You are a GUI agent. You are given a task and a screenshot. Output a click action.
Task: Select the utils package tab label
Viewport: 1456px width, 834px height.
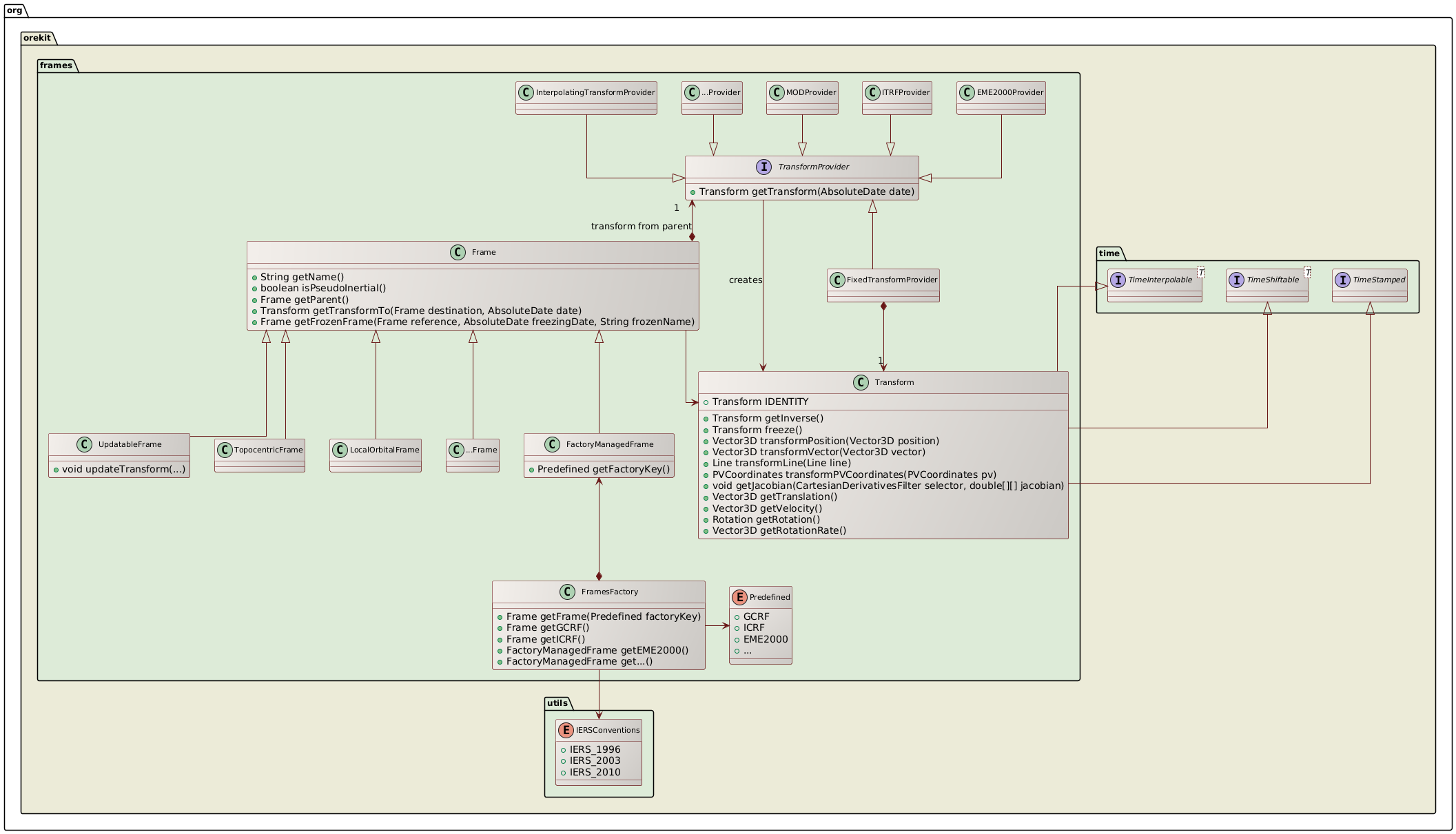click(557, 702)
